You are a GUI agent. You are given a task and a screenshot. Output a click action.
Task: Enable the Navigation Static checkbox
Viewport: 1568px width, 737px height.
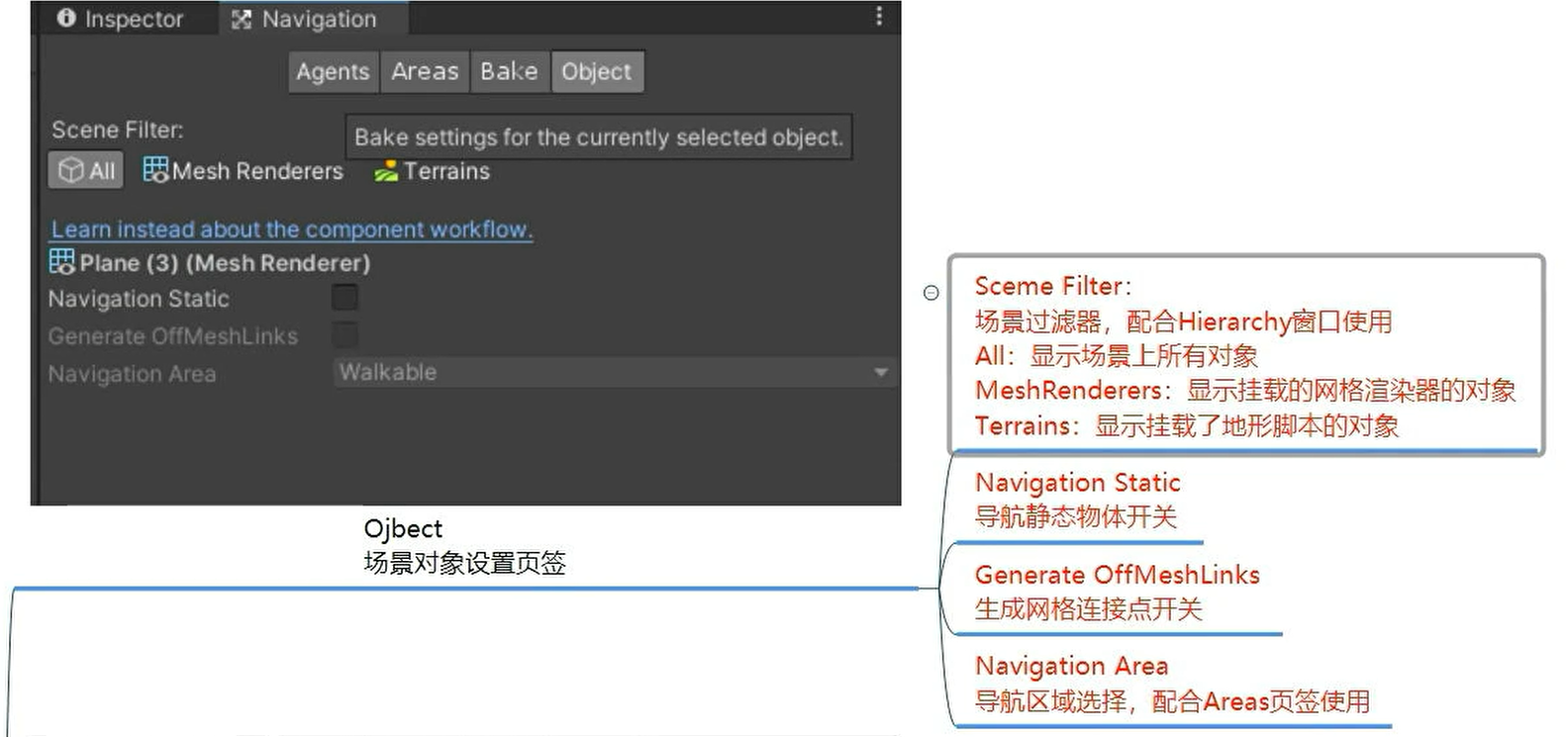coord(344,298)
